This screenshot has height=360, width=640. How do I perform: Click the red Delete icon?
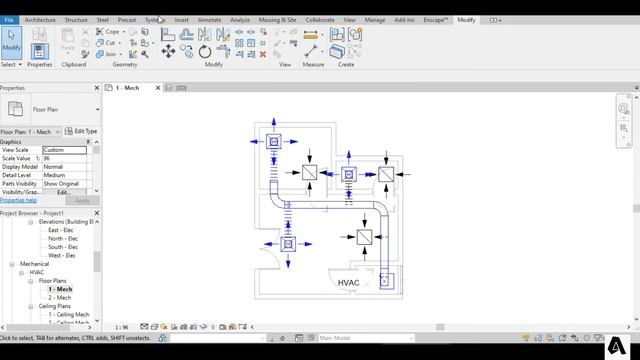pyautogui.click(x=263, y=54)
